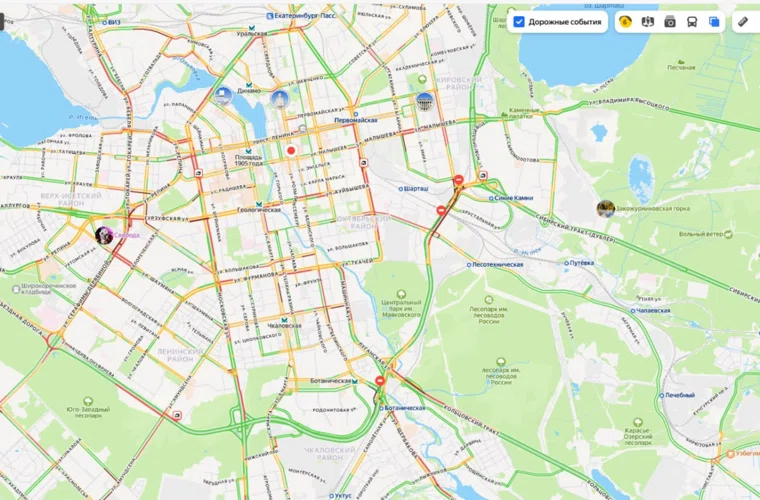Click the round building landmark in Кировский район
This screenshot has height=500, width=760.
pos(425,101)
